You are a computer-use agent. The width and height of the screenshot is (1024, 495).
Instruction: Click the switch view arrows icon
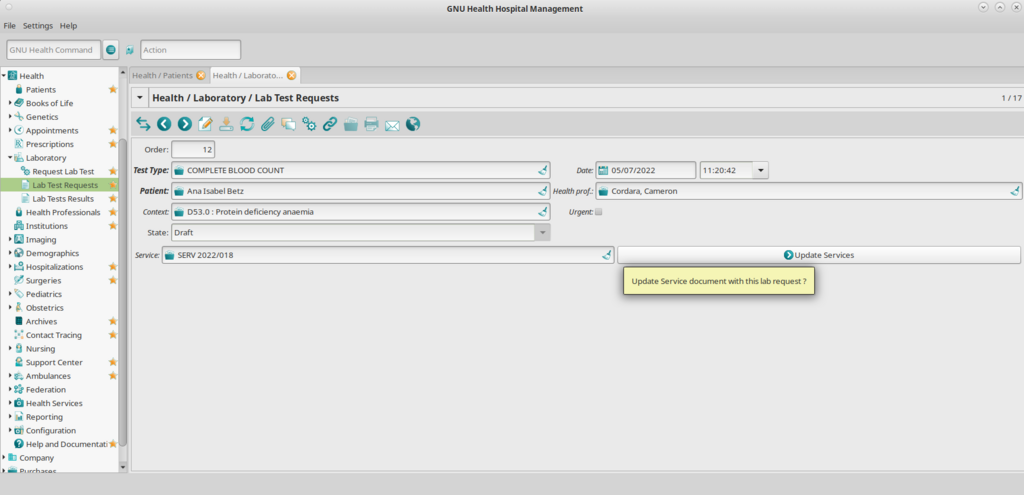(x=143, y=124)
